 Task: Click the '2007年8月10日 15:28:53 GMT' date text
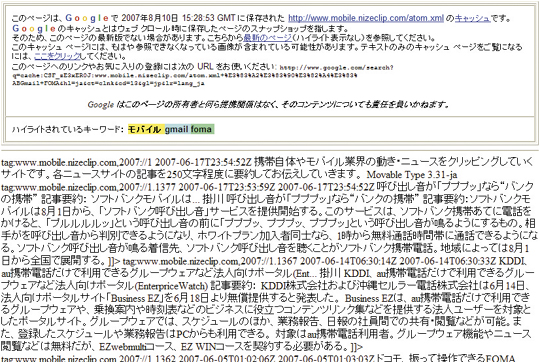click(178, 18)
